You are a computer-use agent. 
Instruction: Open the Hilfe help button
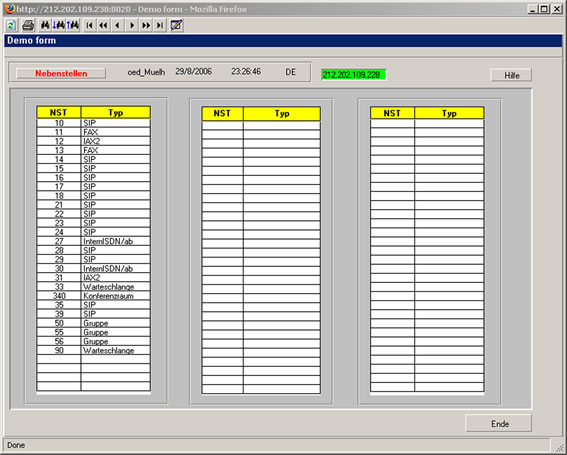pyautogui.click(x=511, y=75)
